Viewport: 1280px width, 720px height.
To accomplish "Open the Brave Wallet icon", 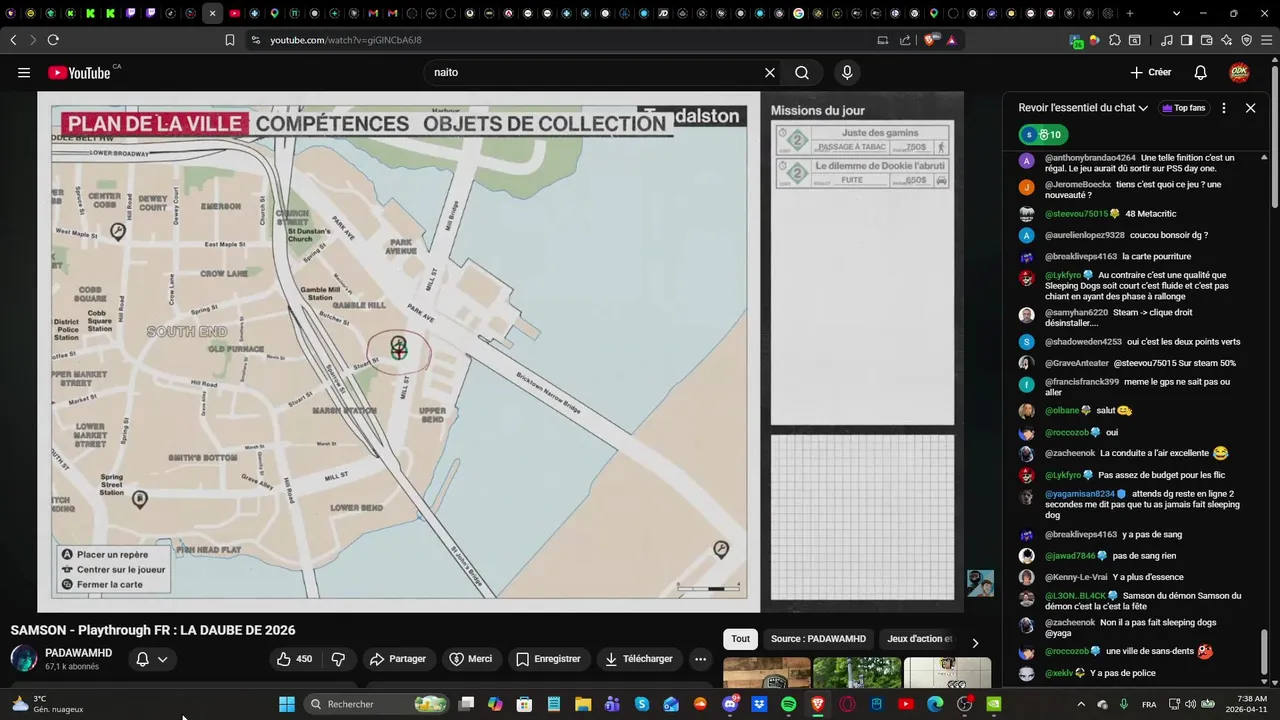I will pos(1206,40).
